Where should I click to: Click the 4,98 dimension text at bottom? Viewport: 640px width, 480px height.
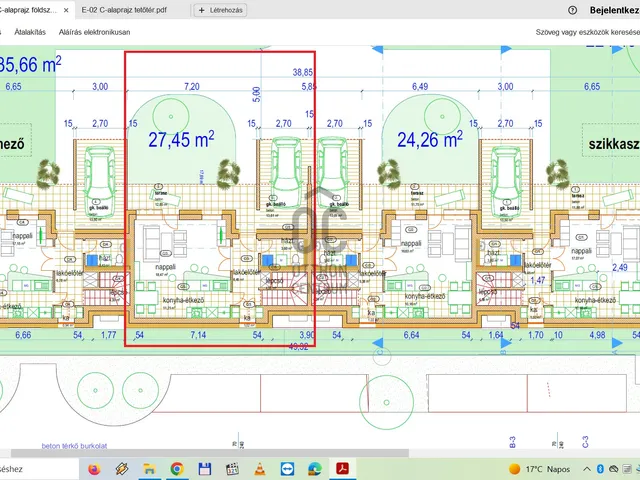click(598, 335)
